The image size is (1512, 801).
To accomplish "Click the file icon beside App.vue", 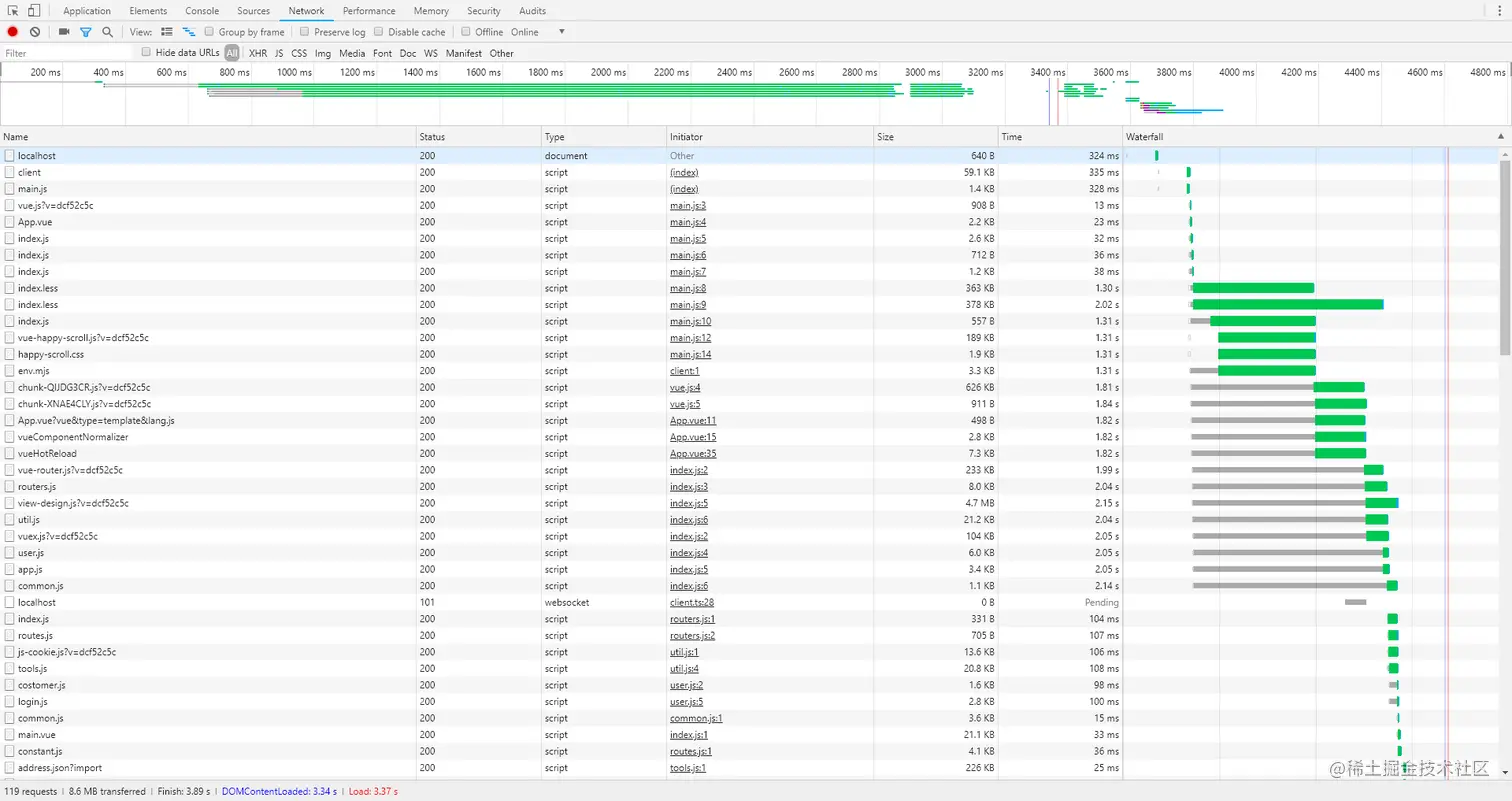I will 9,222.
